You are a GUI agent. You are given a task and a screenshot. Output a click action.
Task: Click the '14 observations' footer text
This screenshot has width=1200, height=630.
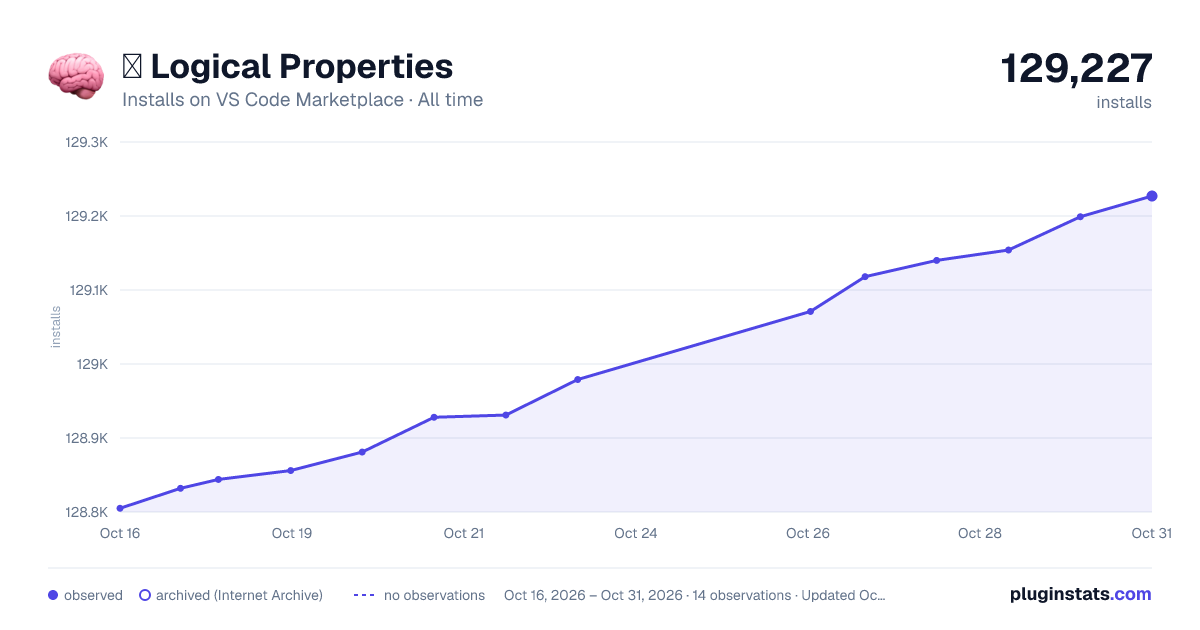[x=741, y=595]
